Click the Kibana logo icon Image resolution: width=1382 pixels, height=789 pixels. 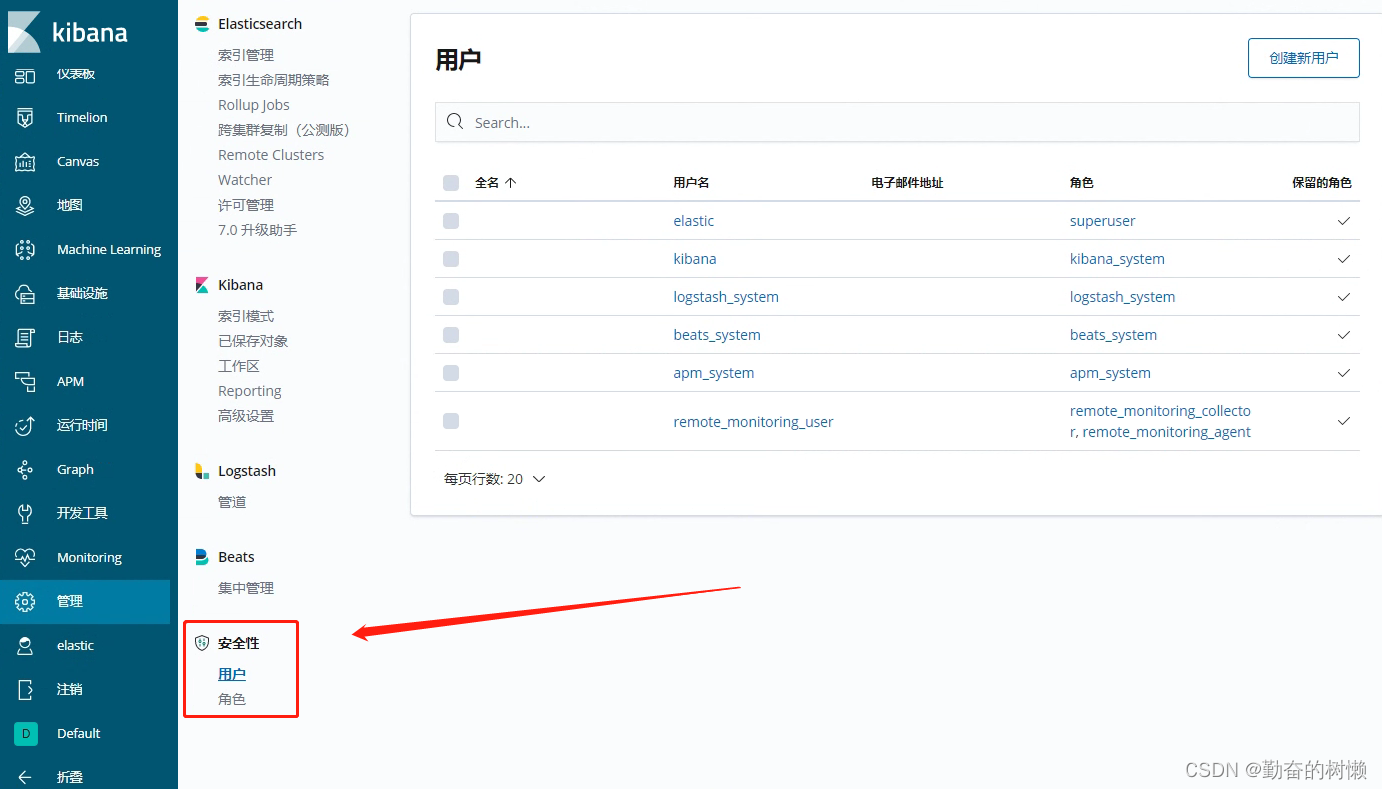point(24,32)
